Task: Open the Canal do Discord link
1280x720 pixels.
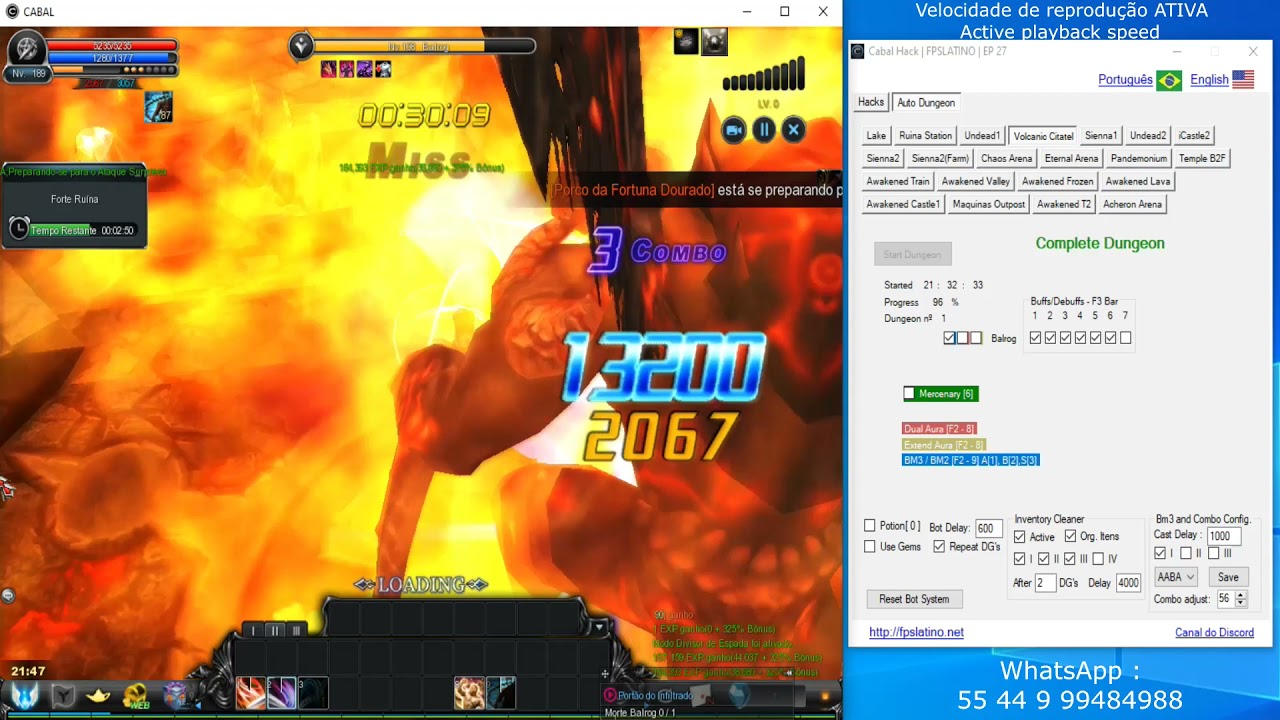Action: click(x=1214, y=632)
